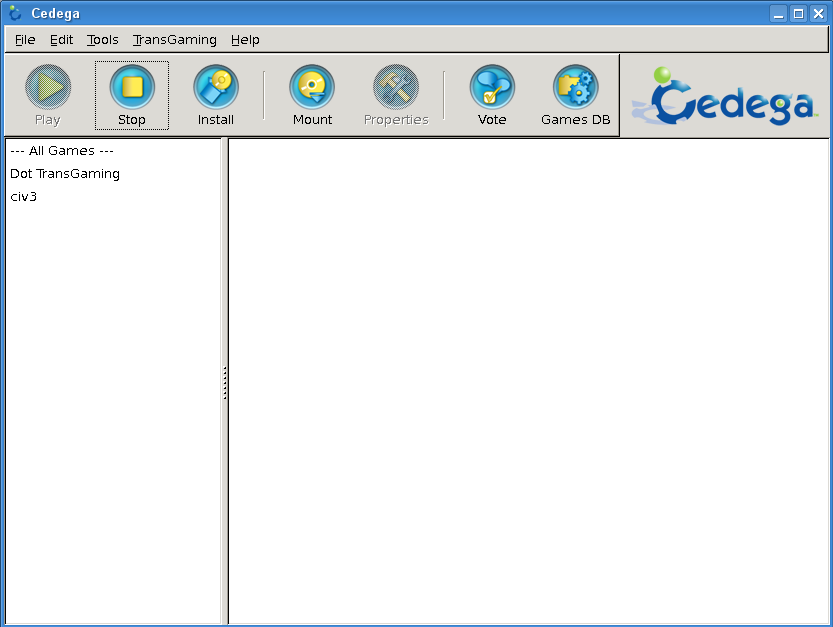Click the pane splitter handle
The width and height of the screenshot is (833, 627).
click(225, 383)
